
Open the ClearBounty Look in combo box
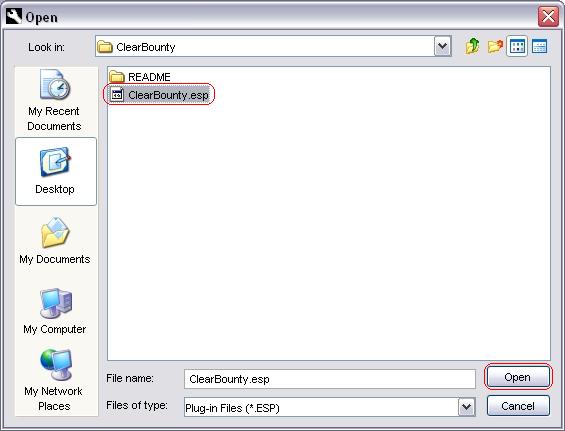click(x=273, y=46)
